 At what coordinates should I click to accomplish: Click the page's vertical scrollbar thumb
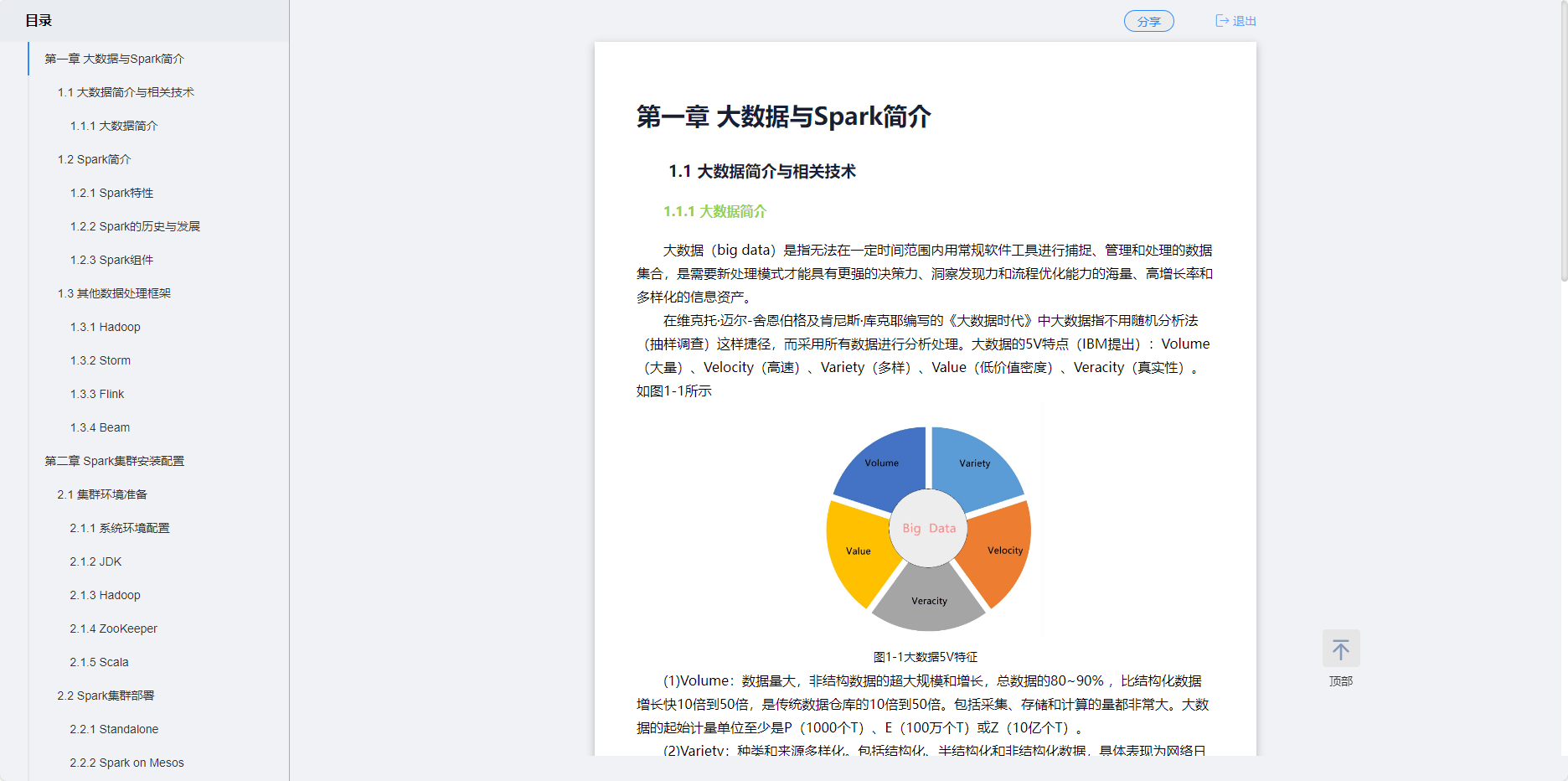[1563, 142]
